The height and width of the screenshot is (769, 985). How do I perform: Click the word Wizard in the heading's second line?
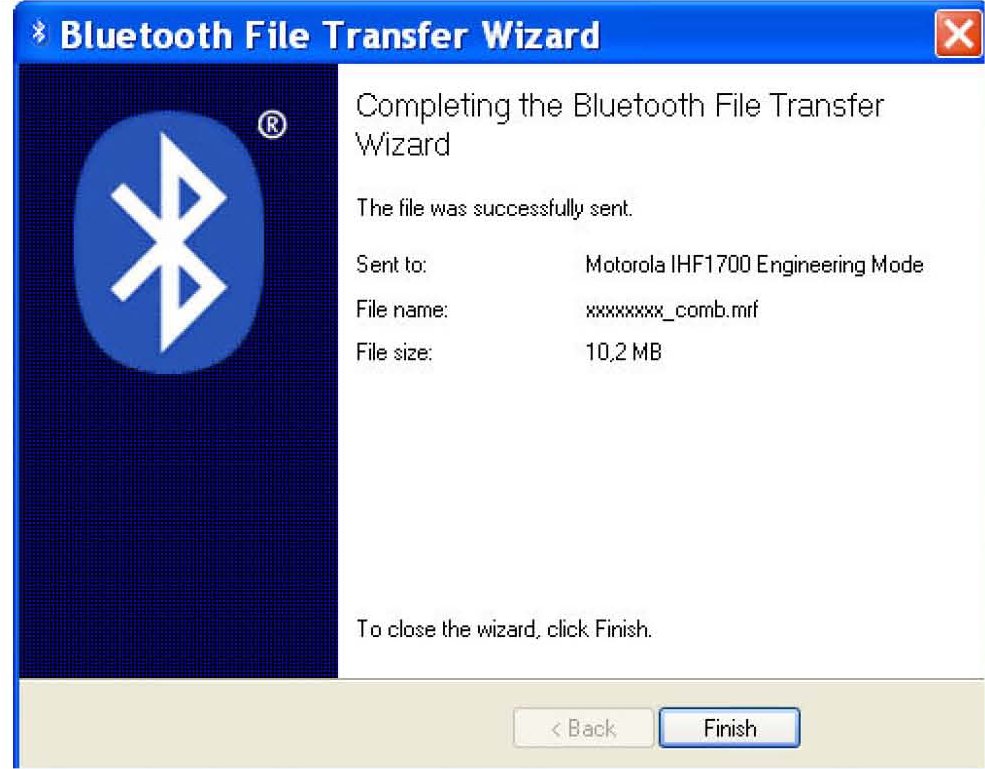pos(403,145)
